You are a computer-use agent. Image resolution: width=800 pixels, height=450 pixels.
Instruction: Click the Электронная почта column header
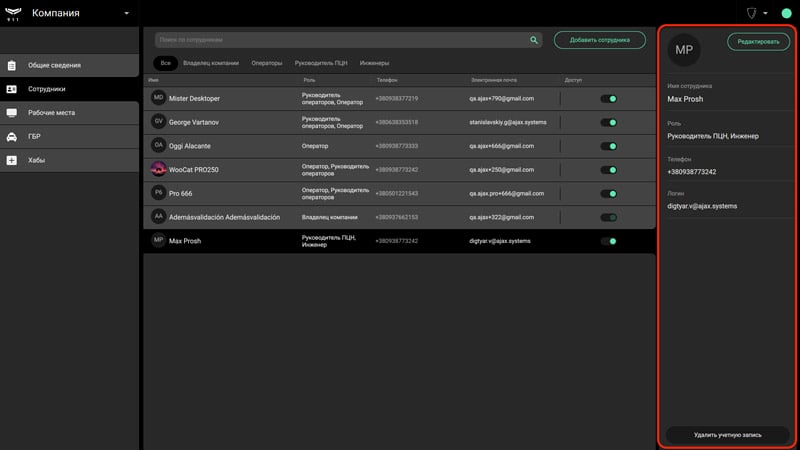tap(494, 80)
